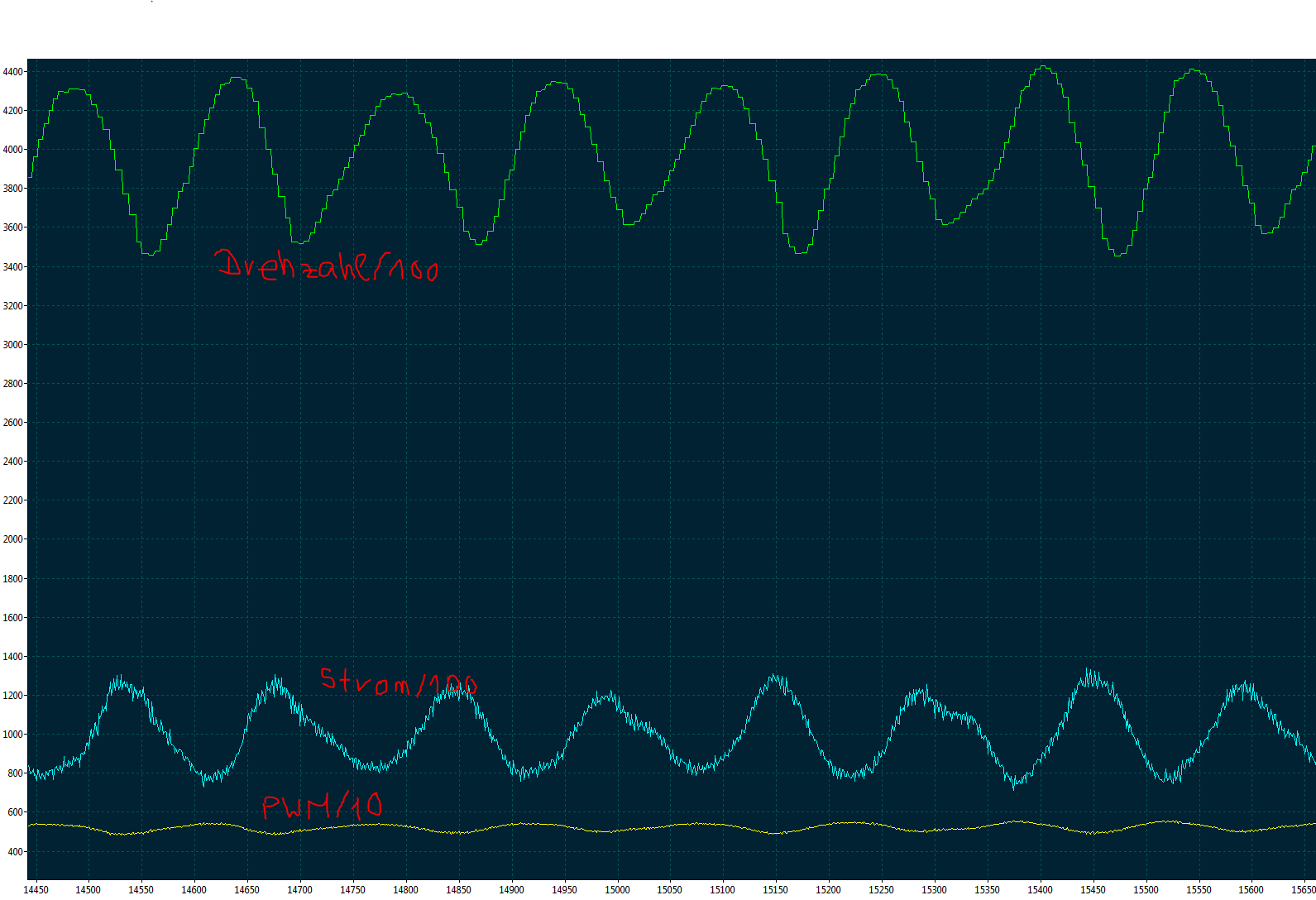Click the 1400 vertical axis label

click(13, 657)
